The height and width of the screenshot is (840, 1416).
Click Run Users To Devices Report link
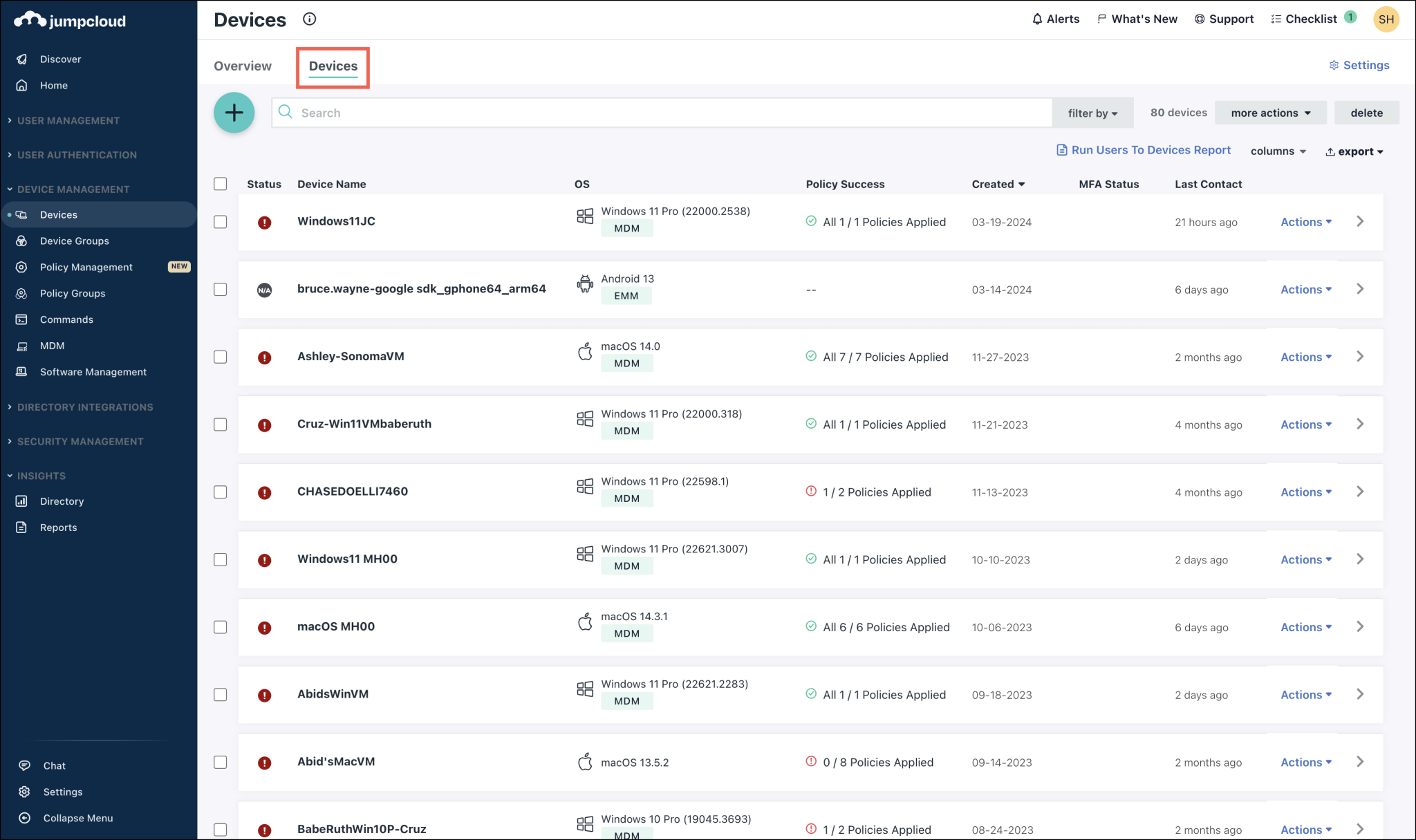[x=1144, y=150]
